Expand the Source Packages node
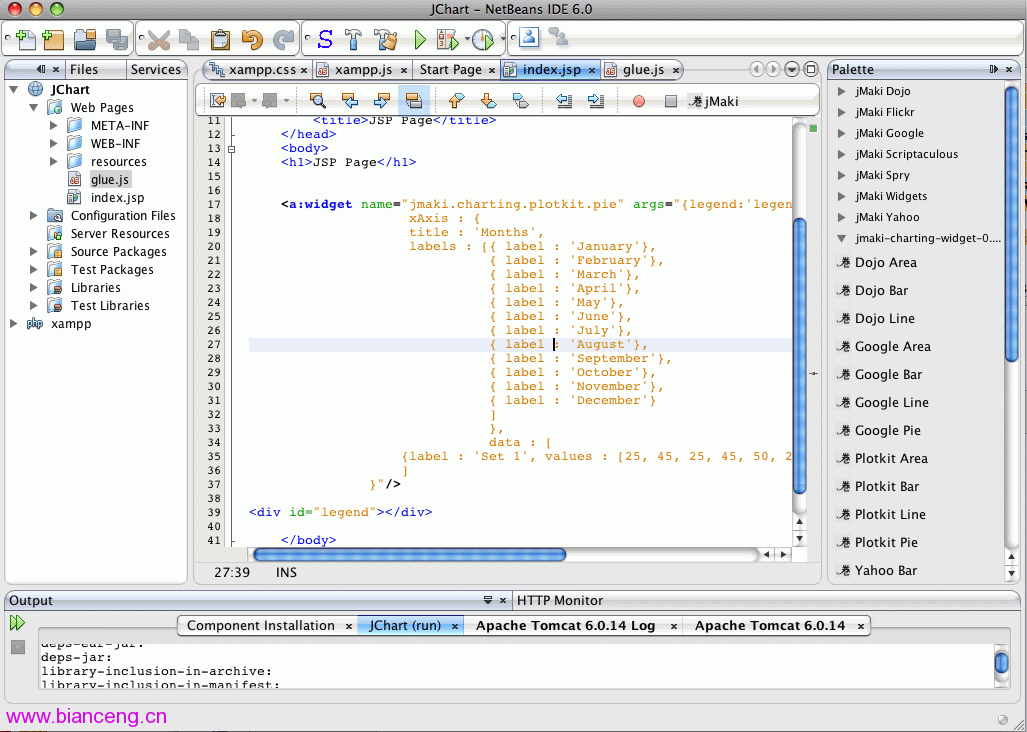 [33, 251]
